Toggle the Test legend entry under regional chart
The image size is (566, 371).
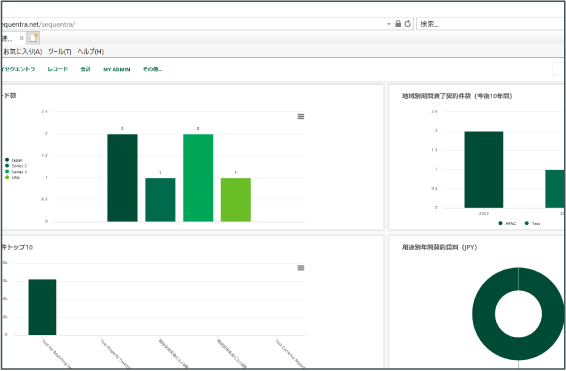tap(532, 223)
